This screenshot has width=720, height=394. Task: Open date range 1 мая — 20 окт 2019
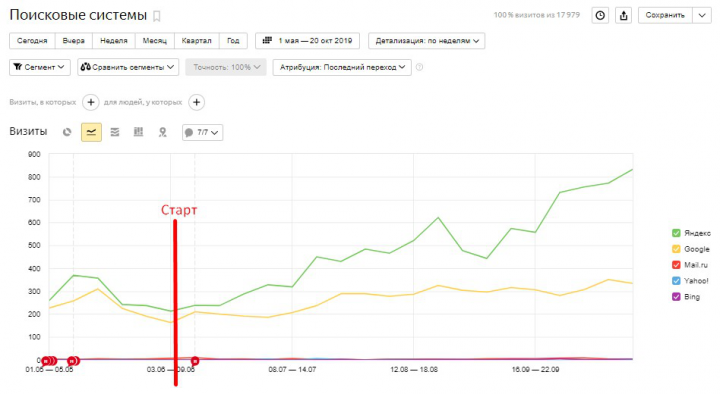[x=308, y=41]
